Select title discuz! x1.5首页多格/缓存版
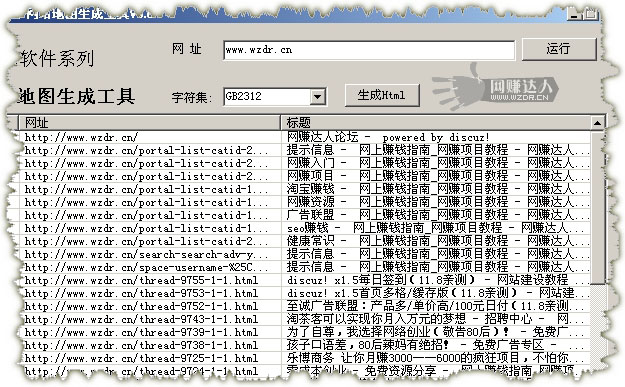Viewport: 625px width, 387px height. click(x=438, y=293)
